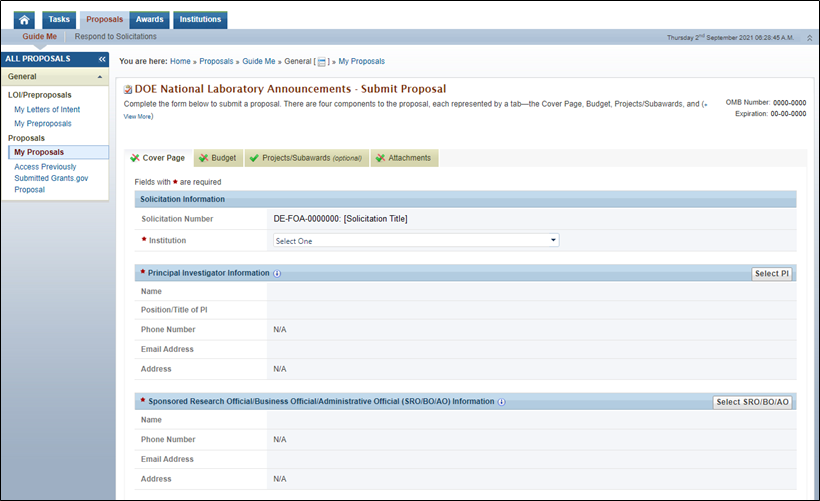Image resolution: width=820 pixels, height=501 pixels.
Task: Click the Projects/Subawards green check icon
Action: tap(254, 158)
